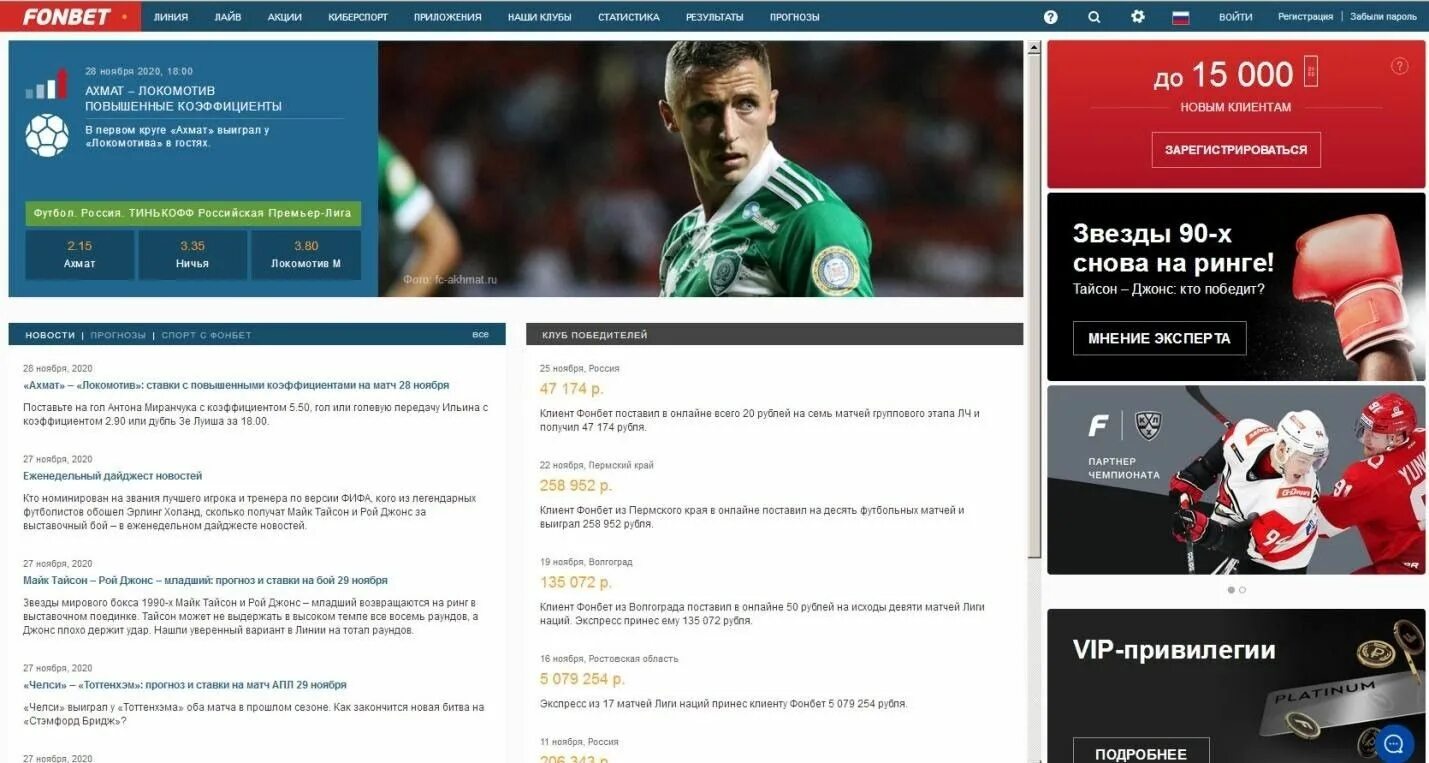
Task: Click the АХМАТ – ЛОКОМОТИВ match title
Action: [x=150, y=90]
